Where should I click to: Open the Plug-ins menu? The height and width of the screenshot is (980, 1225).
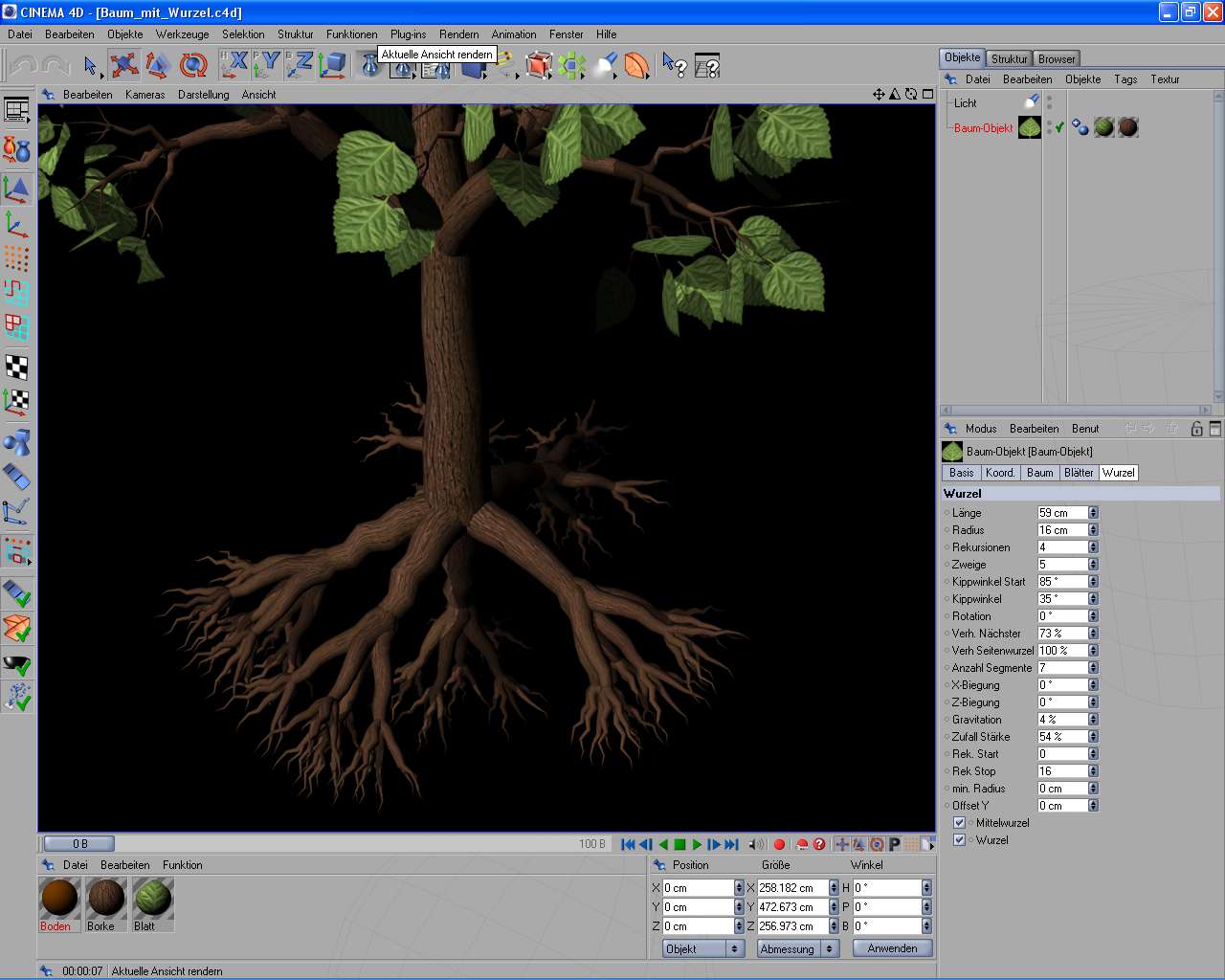coord(409,33)
